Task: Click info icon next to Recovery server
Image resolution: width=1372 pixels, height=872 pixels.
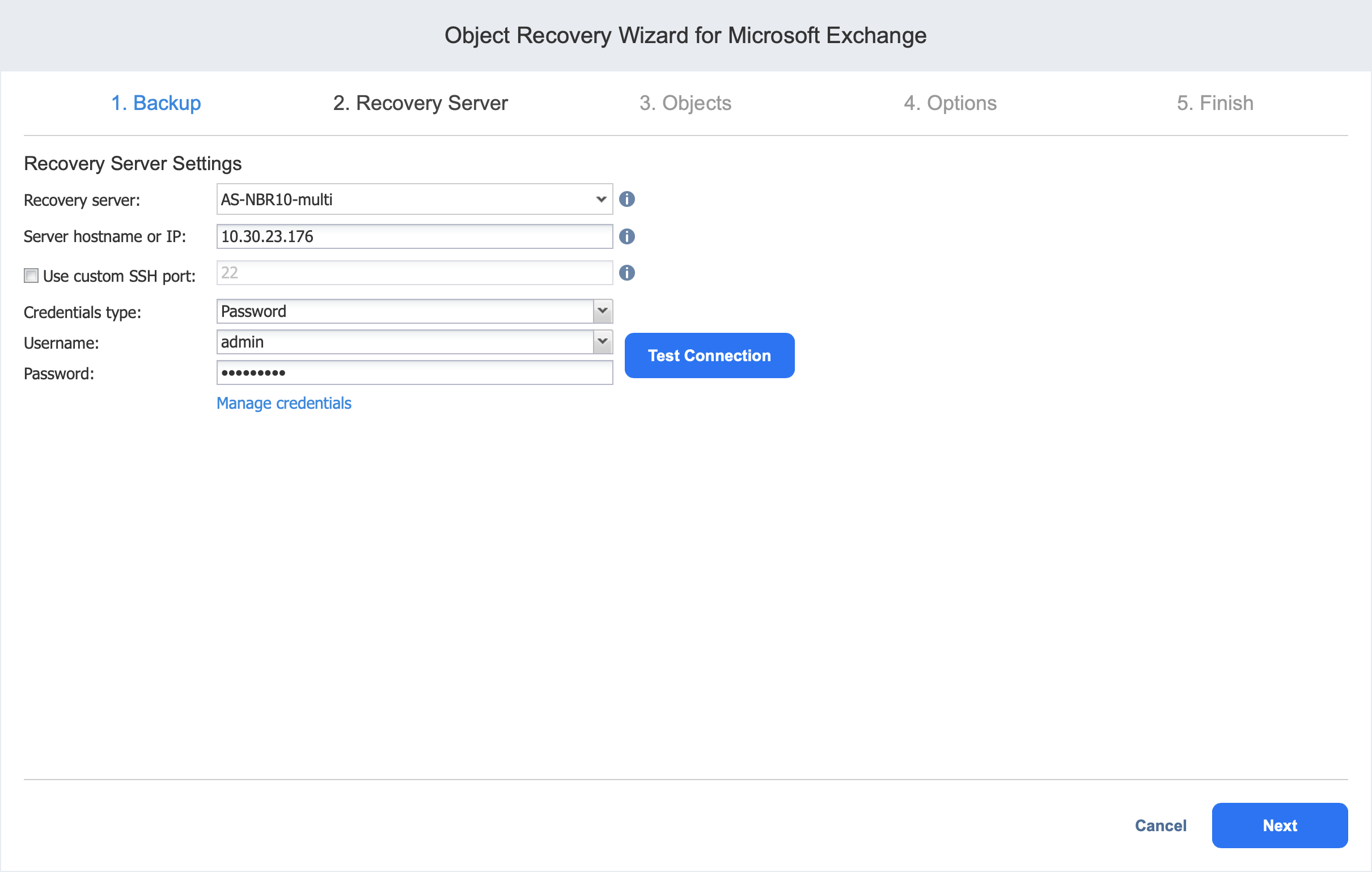Action: 626,199
